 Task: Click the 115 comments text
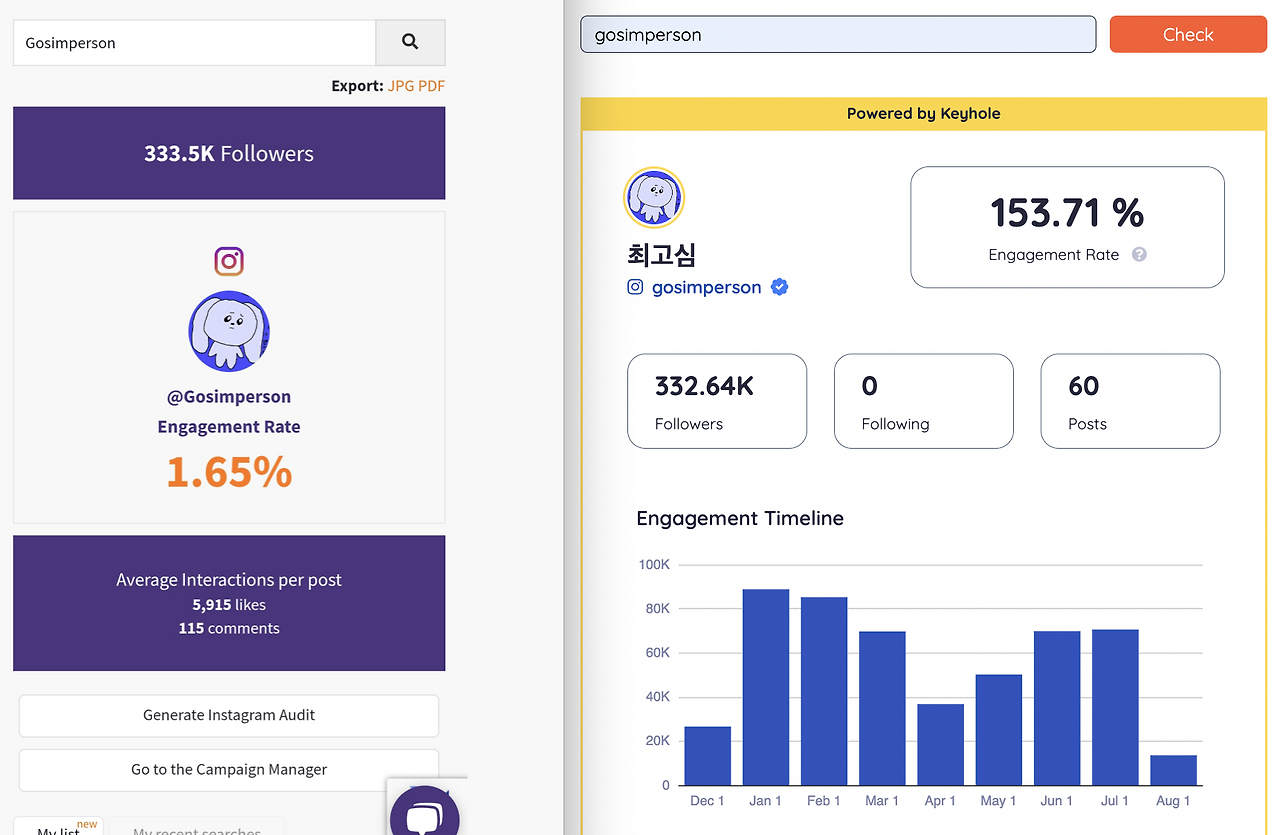click(x=229, y=629)
